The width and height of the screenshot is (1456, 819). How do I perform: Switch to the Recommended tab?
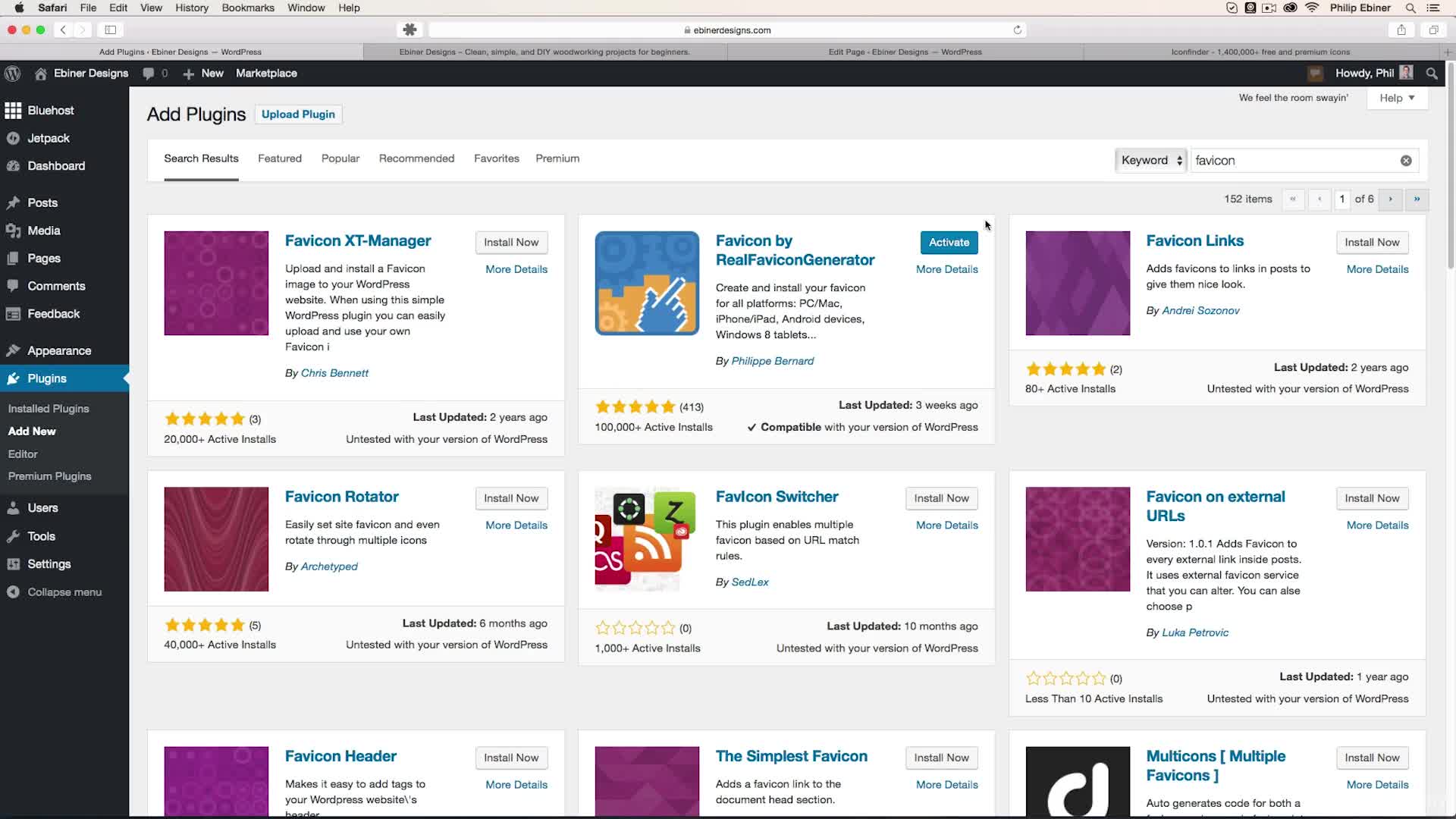(x=416, y=158)
